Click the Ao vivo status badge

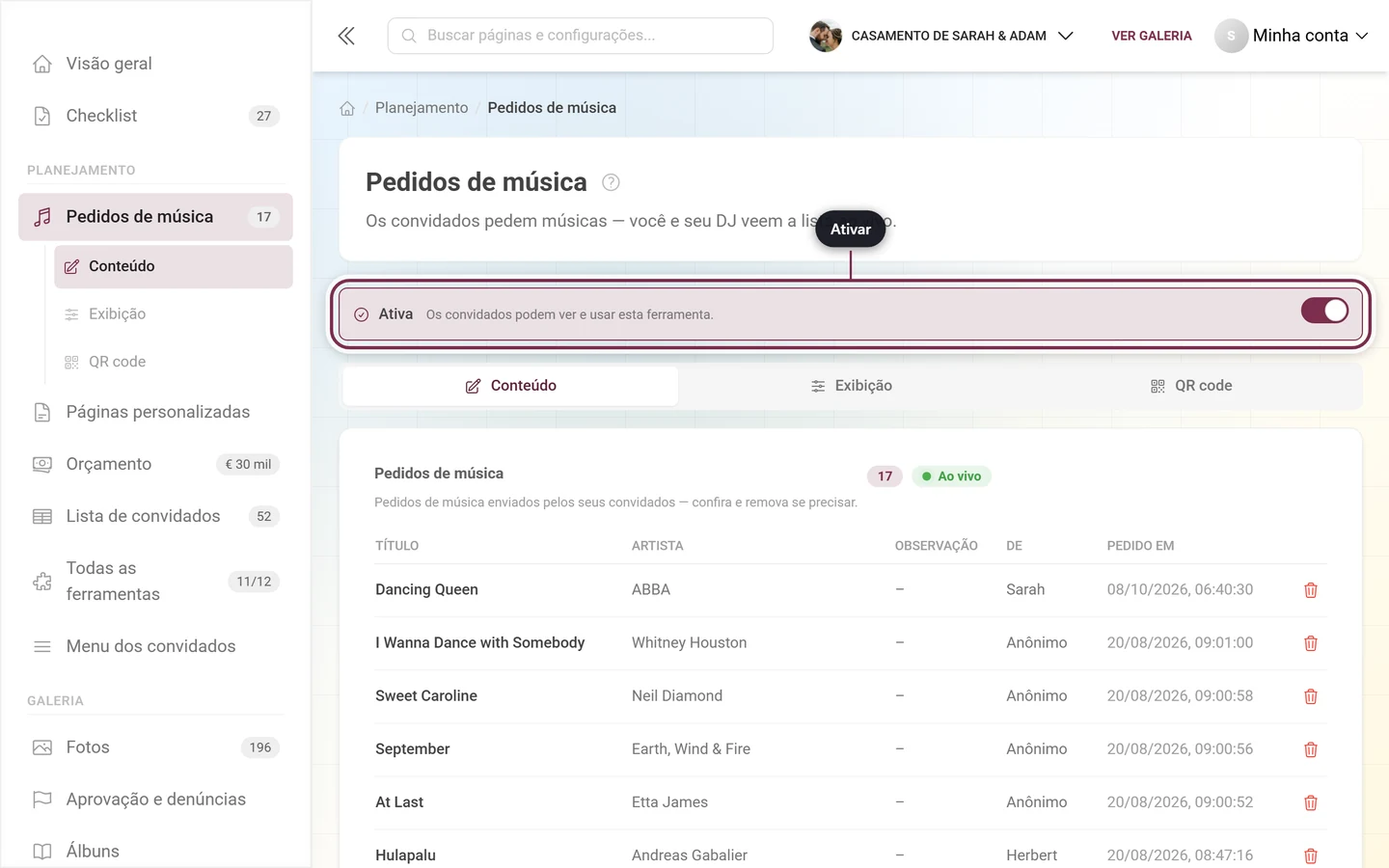tap(951, 476)
